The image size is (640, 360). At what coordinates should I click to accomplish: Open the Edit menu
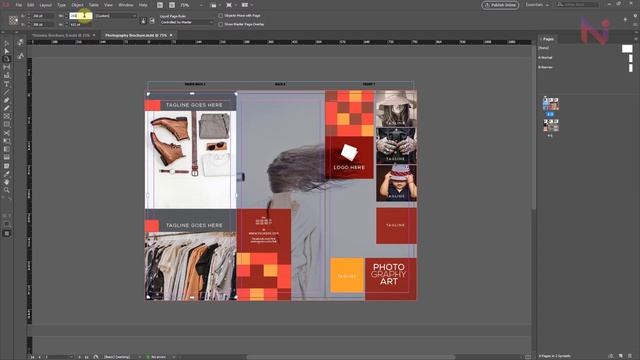[31, 5]
